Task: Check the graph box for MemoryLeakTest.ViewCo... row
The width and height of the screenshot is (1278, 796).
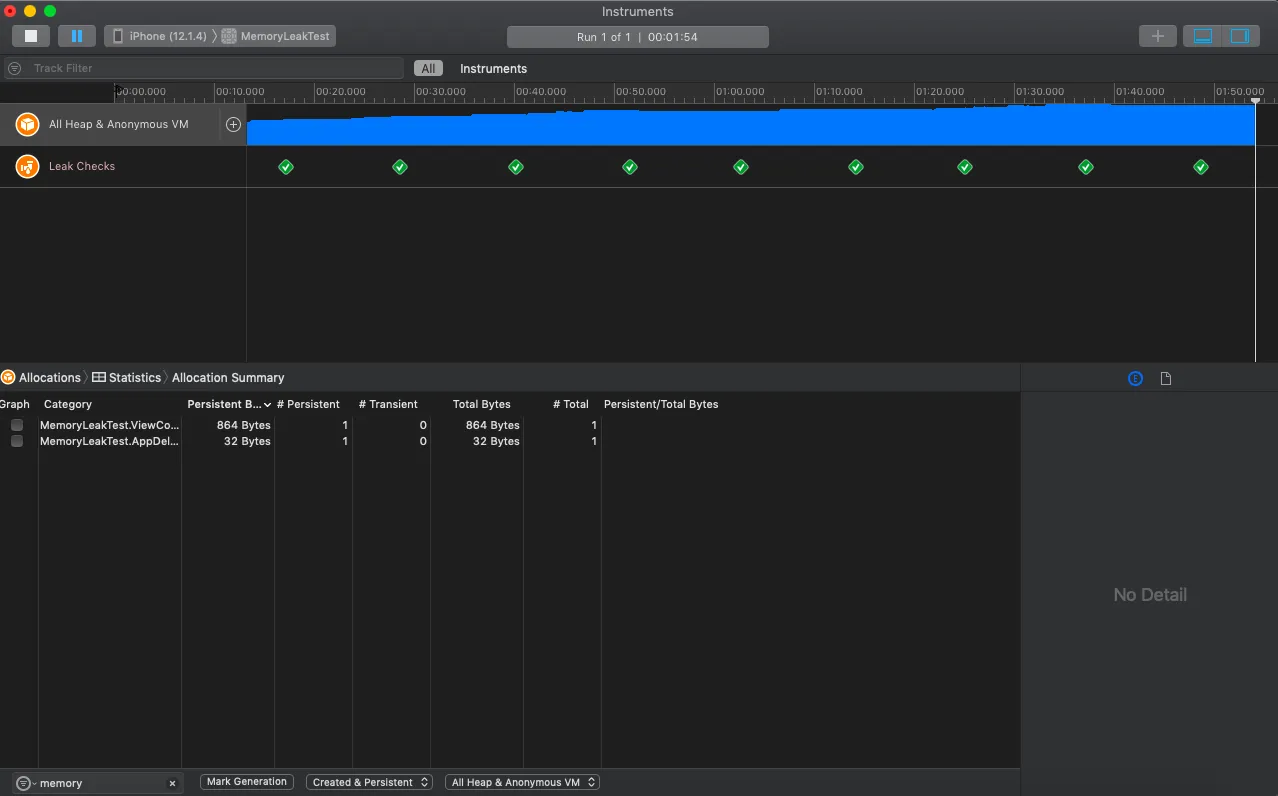Action: 17,425
